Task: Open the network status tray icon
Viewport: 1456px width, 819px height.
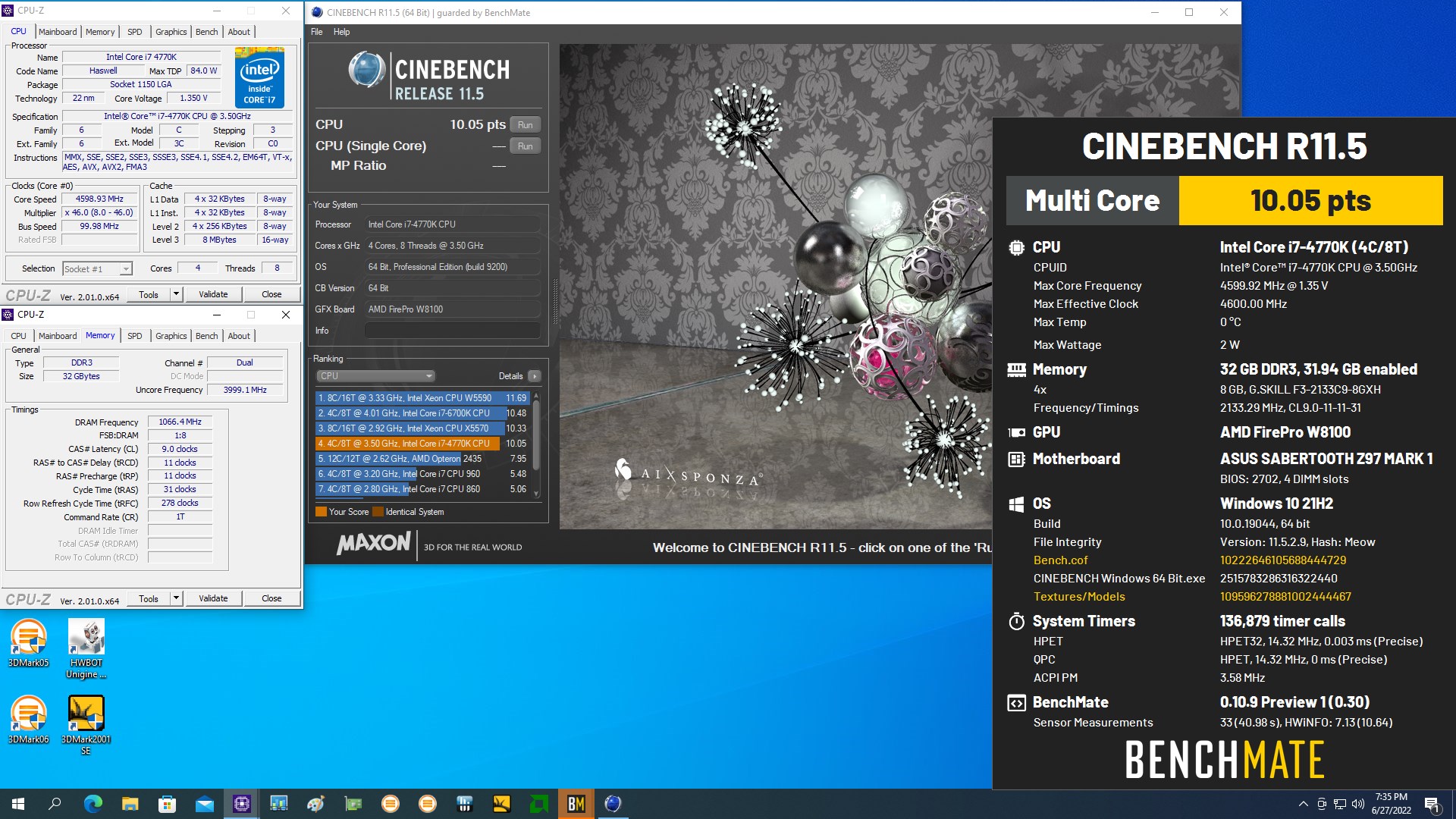Action: coord(1339,804)
